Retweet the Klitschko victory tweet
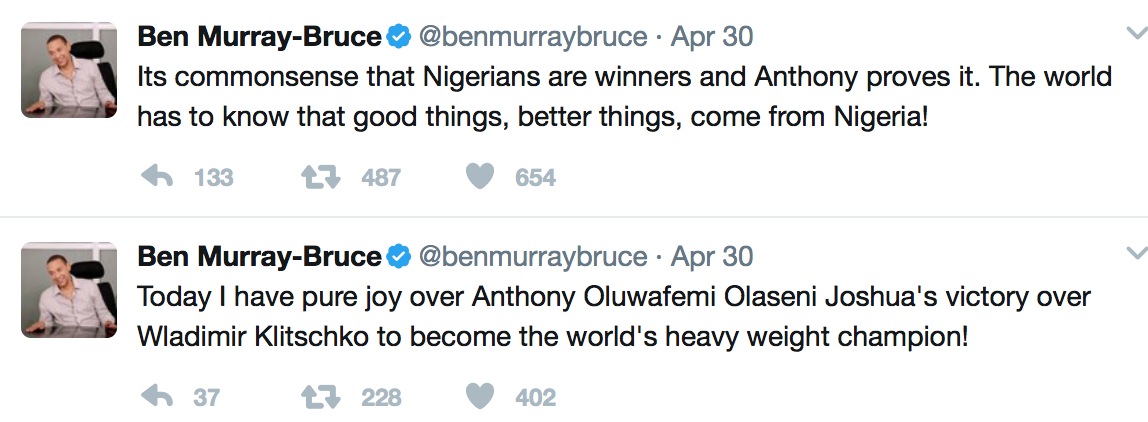The height and width of the screenshot is (422, 1148). 320,397
